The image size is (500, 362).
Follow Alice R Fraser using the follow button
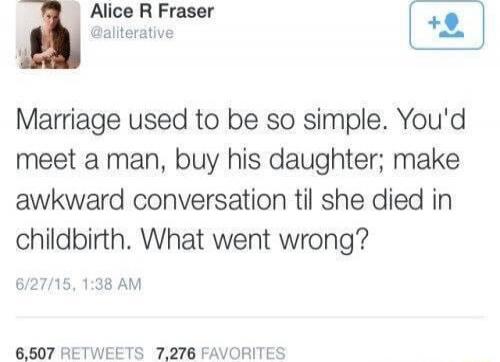click(447, 25)
